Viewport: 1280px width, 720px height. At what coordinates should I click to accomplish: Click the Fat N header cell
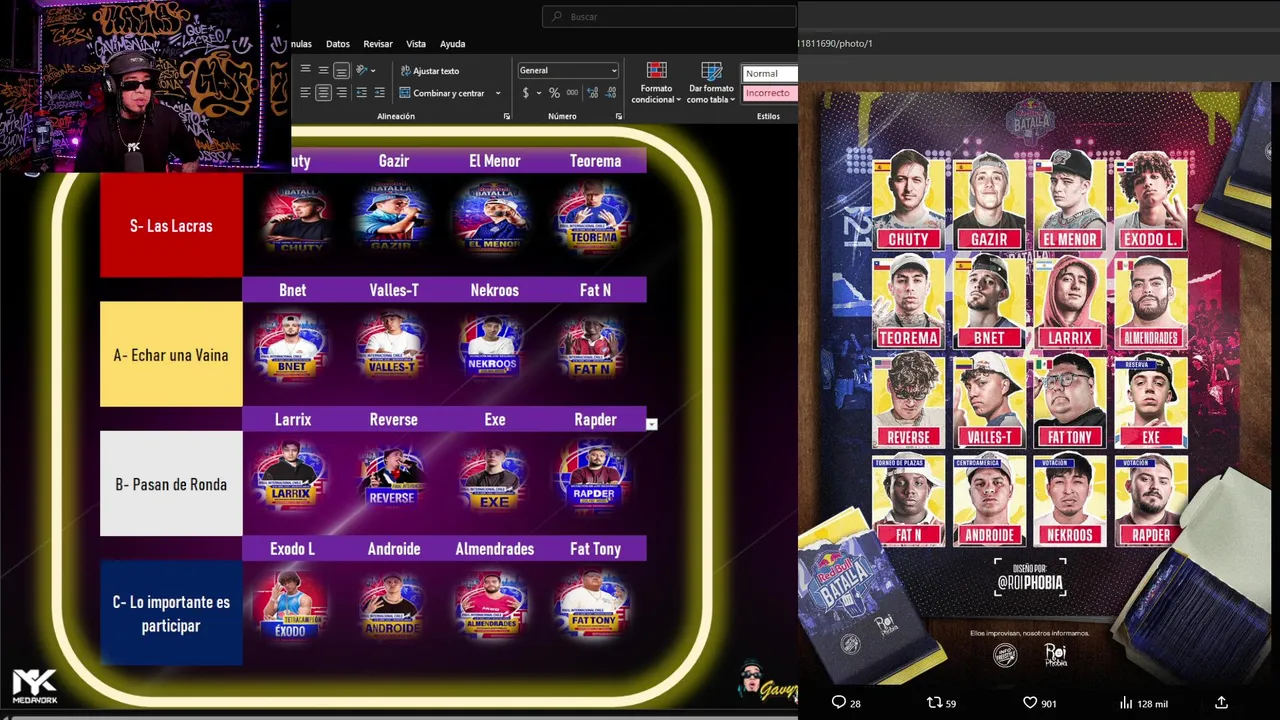tap(595, 290)
